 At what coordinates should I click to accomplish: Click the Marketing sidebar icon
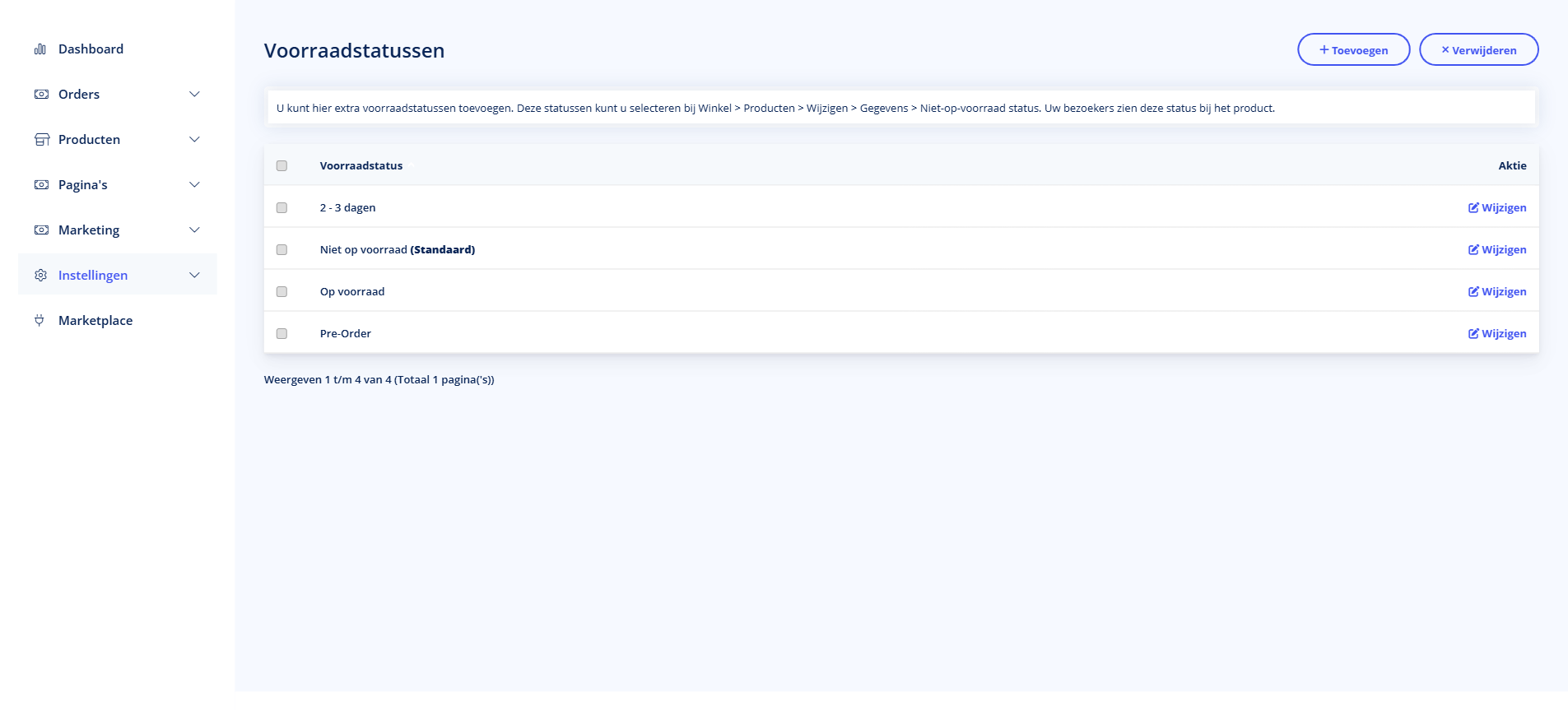click(x=41, y=230)
